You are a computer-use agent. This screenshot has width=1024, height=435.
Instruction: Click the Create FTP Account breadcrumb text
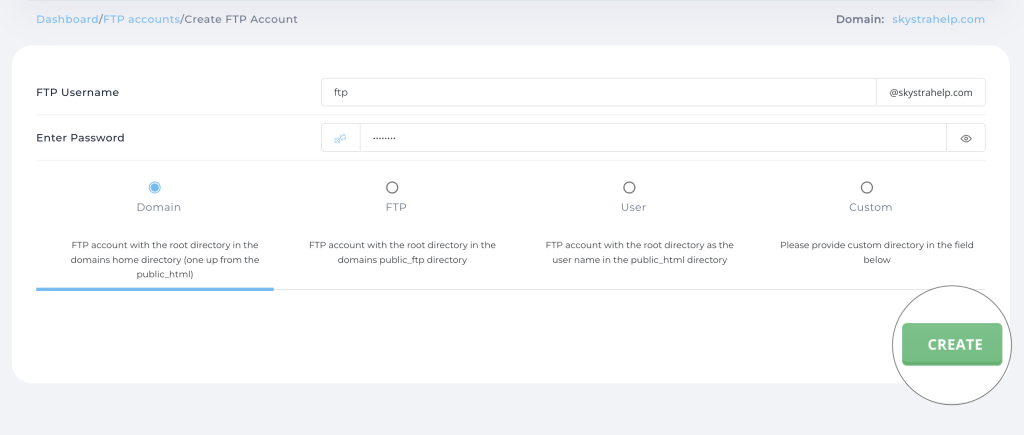[x=240, y=19]
